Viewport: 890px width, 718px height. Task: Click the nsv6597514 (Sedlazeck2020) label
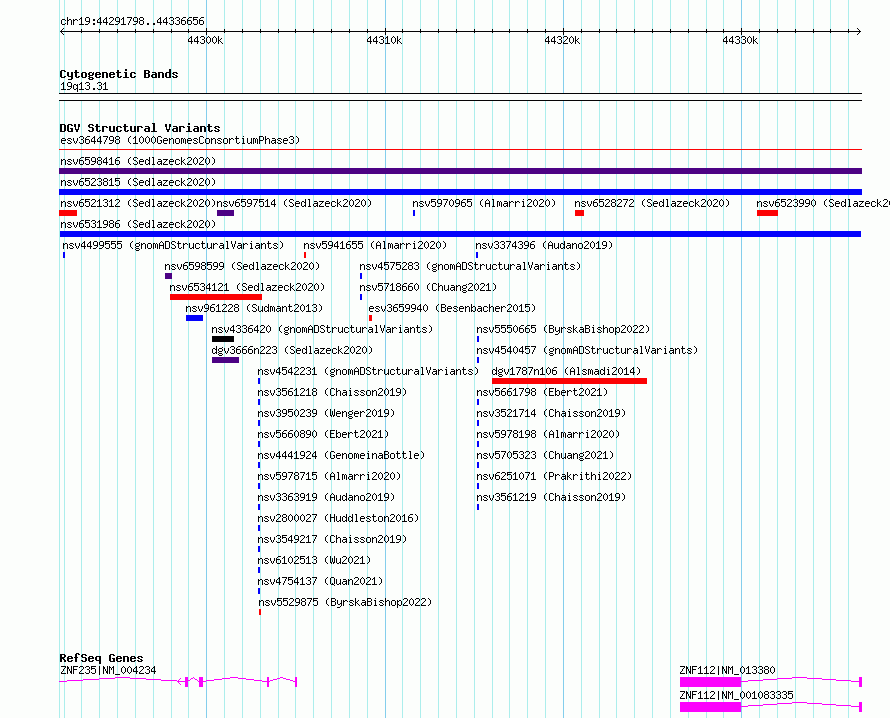click(x=295, y=203)
